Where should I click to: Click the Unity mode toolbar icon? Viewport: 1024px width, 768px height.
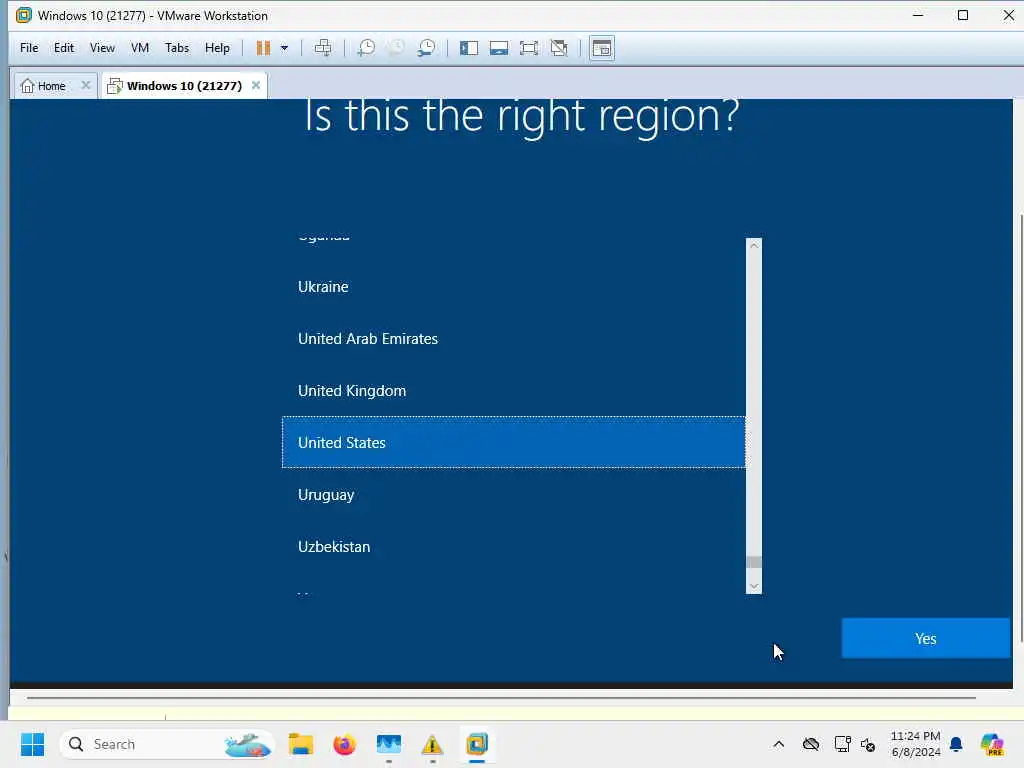559,48
